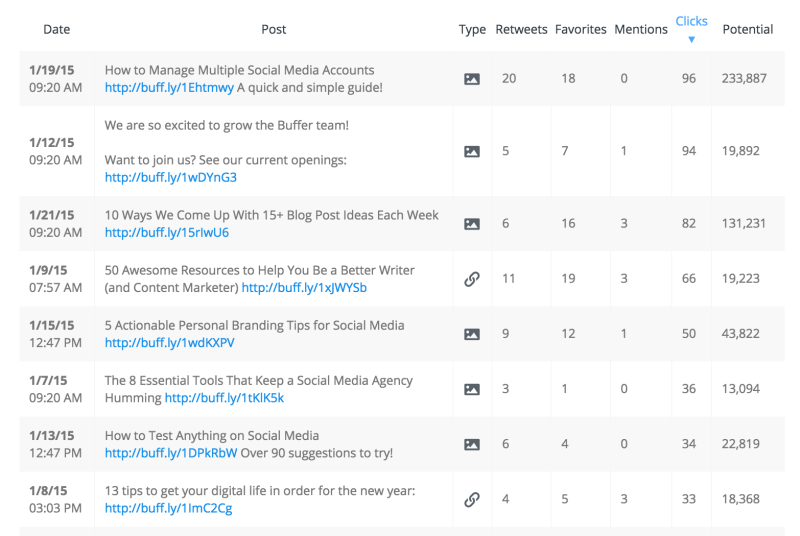800x536 pixels.
Task: Click image type icon for 1/19/15 post
Action: [x=471, y=79]
